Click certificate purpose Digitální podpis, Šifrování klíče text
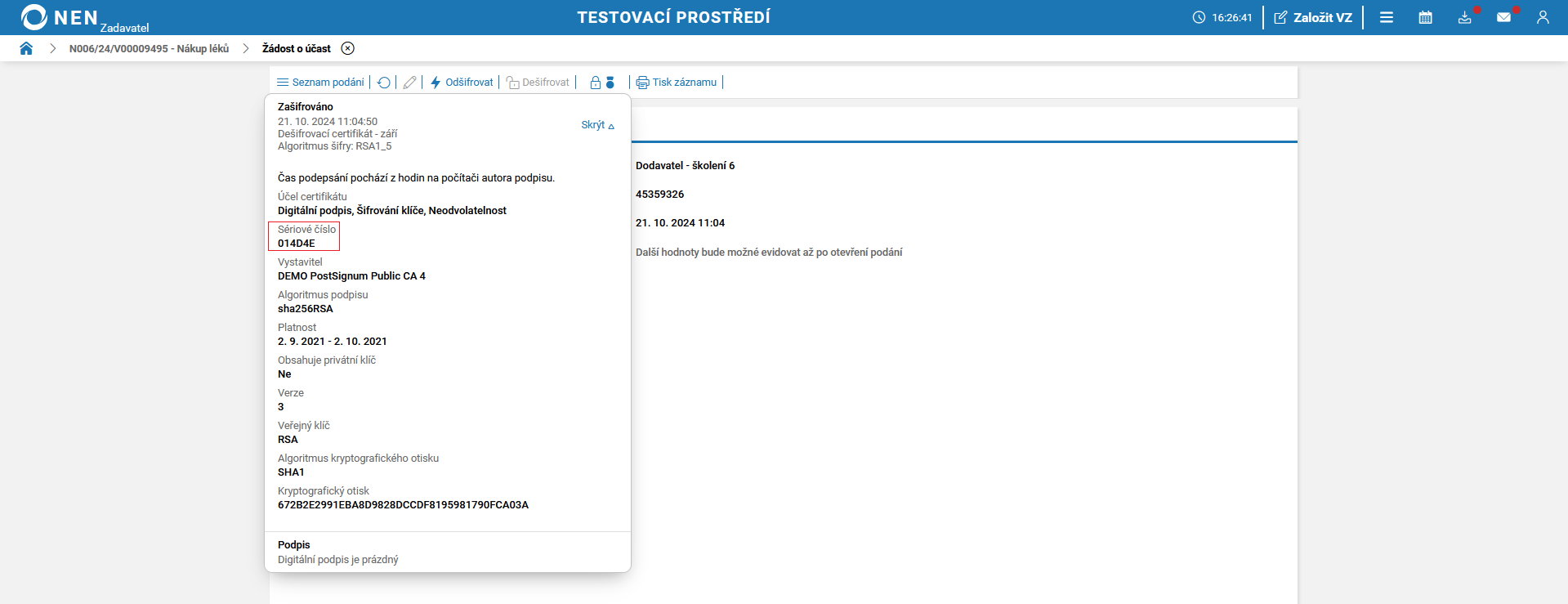Image resolution: width=1568 pixels, height=604 pixels. [392, 211]
